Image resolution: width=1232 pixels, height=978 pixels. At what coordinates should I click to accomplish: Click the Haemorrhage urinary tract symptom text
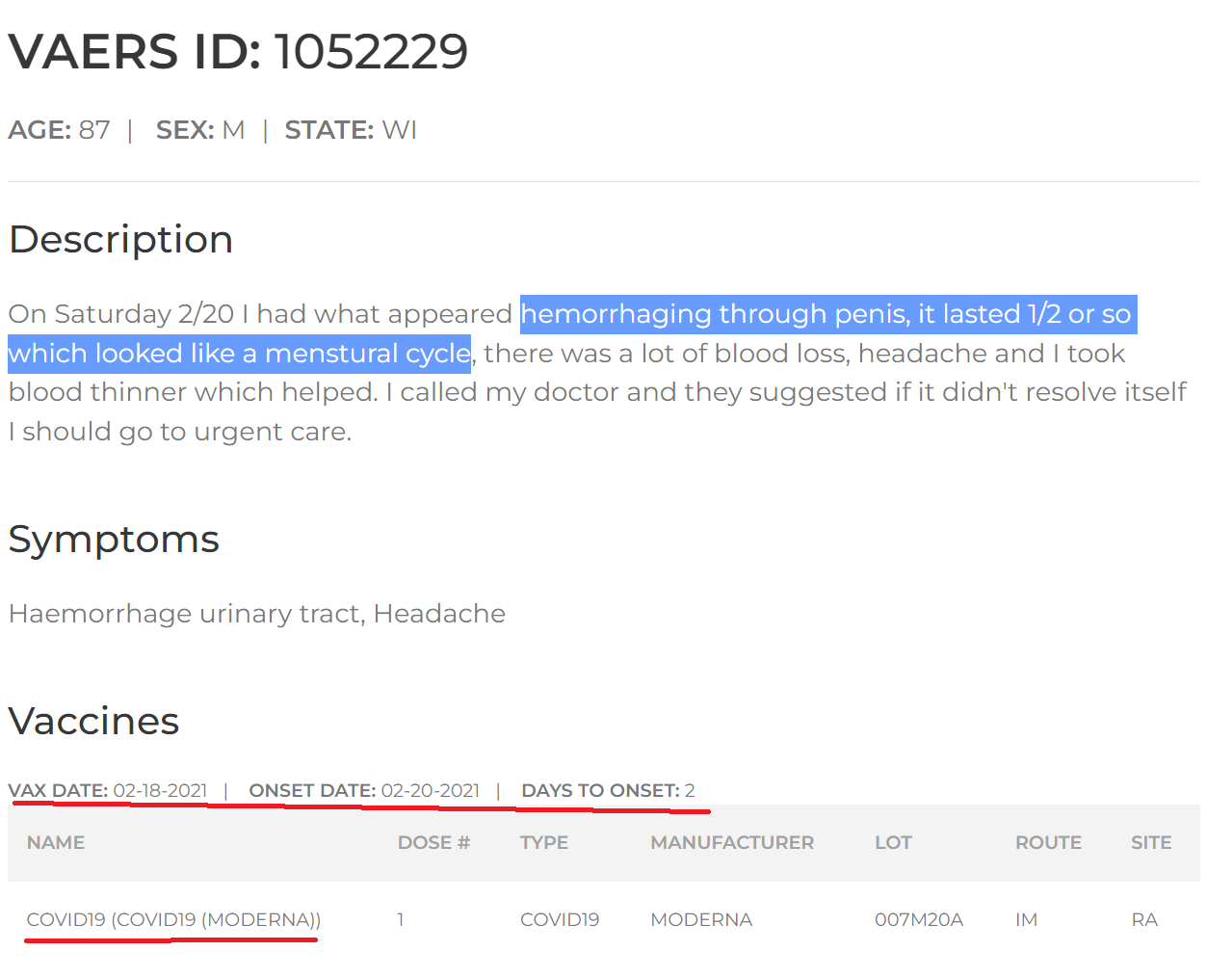click(x=186, y=614)
